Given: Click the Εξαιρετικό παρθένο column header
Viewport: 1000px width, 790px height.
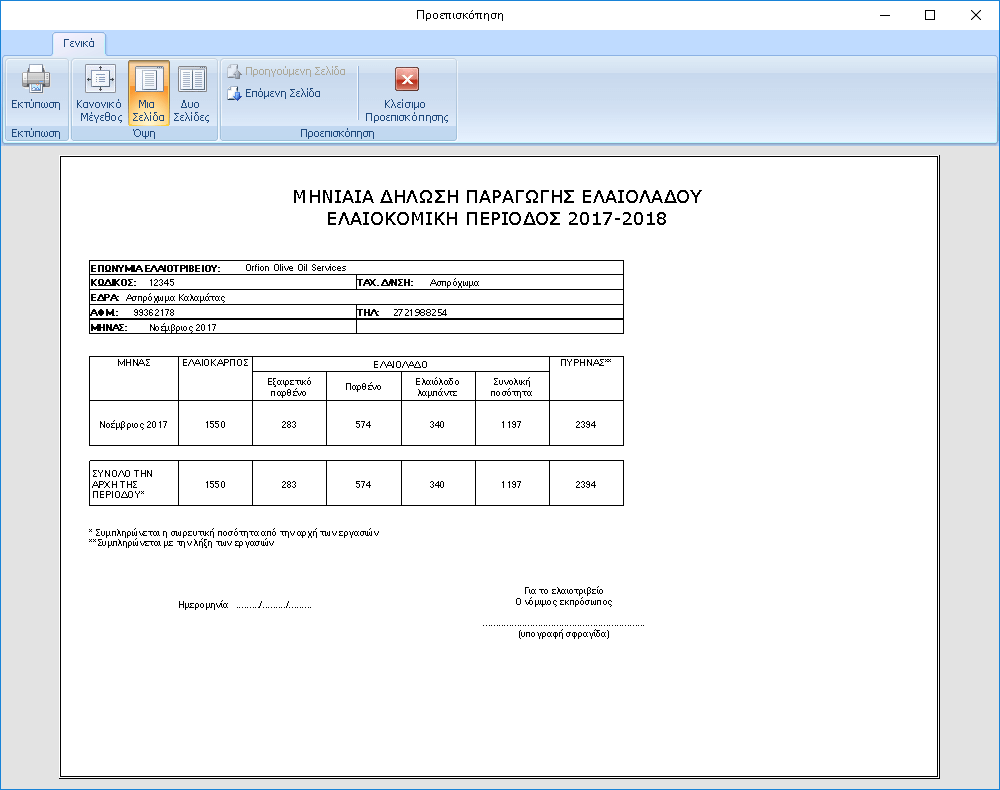Looking at the screenshot, I should 289,387.
